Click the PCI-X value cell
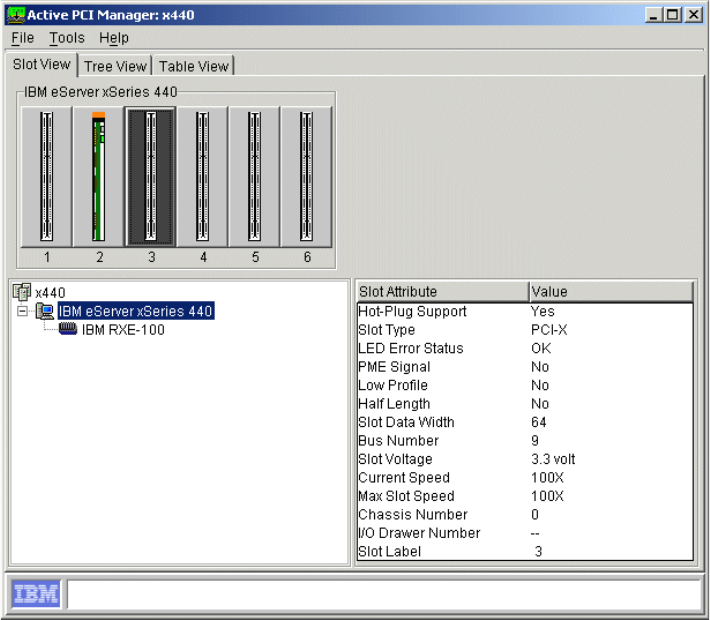 coord(549,330)
